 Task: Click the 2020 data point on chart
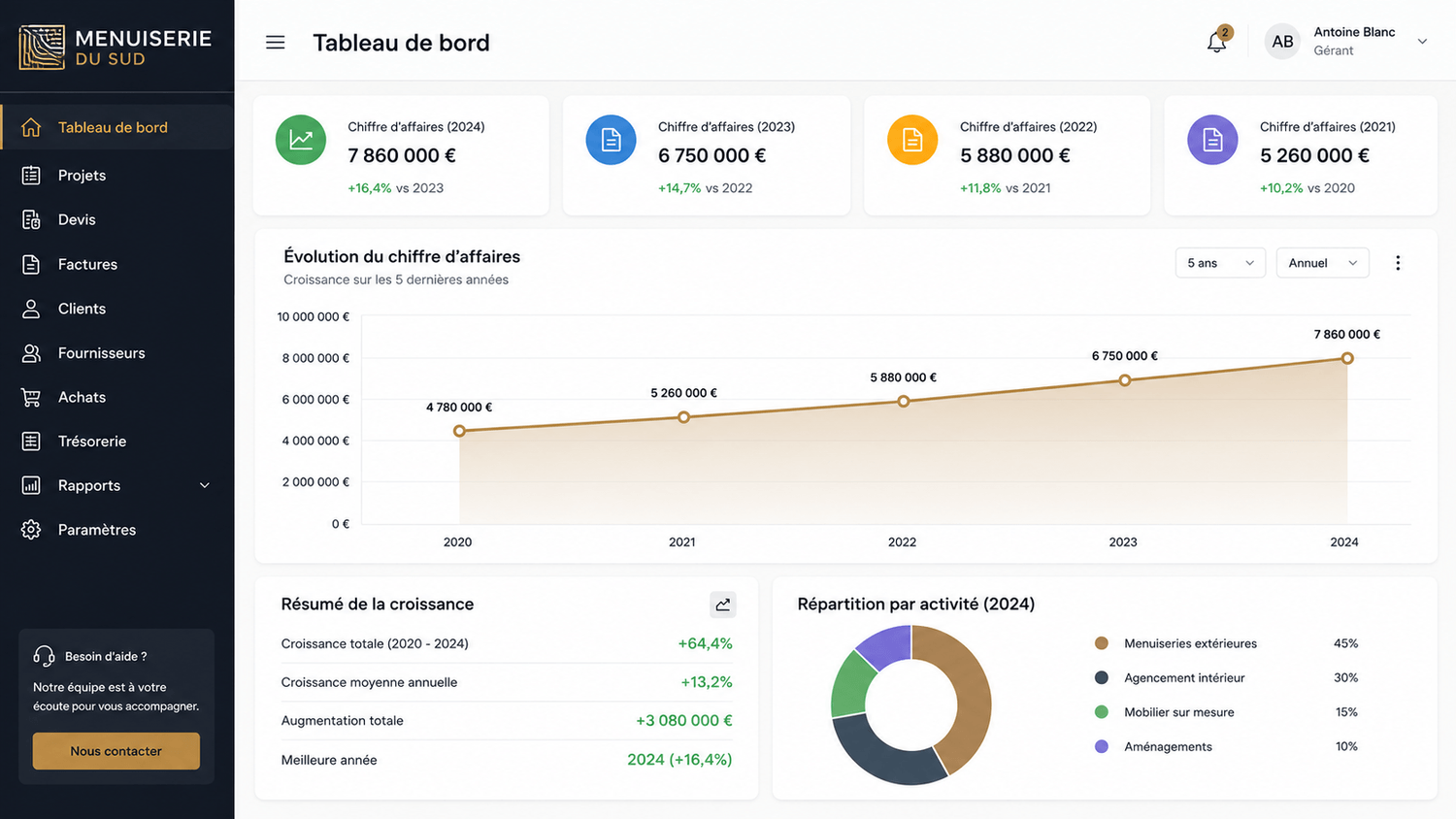tap(459, 431)
